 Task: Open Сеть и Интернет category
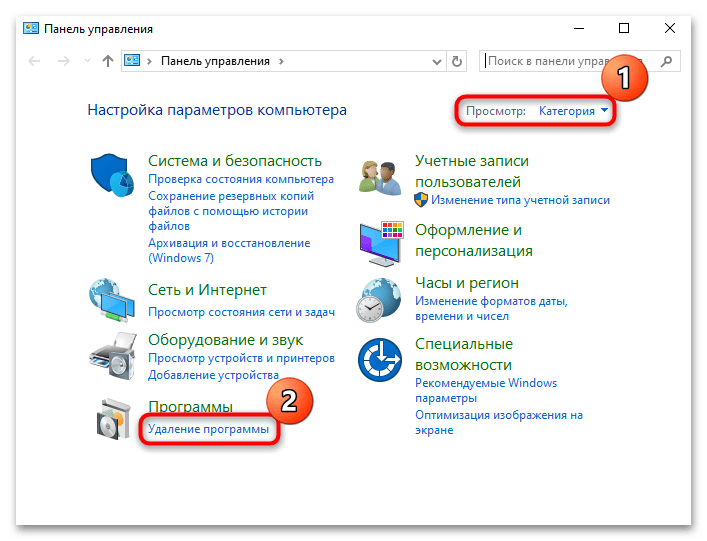(207, 289)
